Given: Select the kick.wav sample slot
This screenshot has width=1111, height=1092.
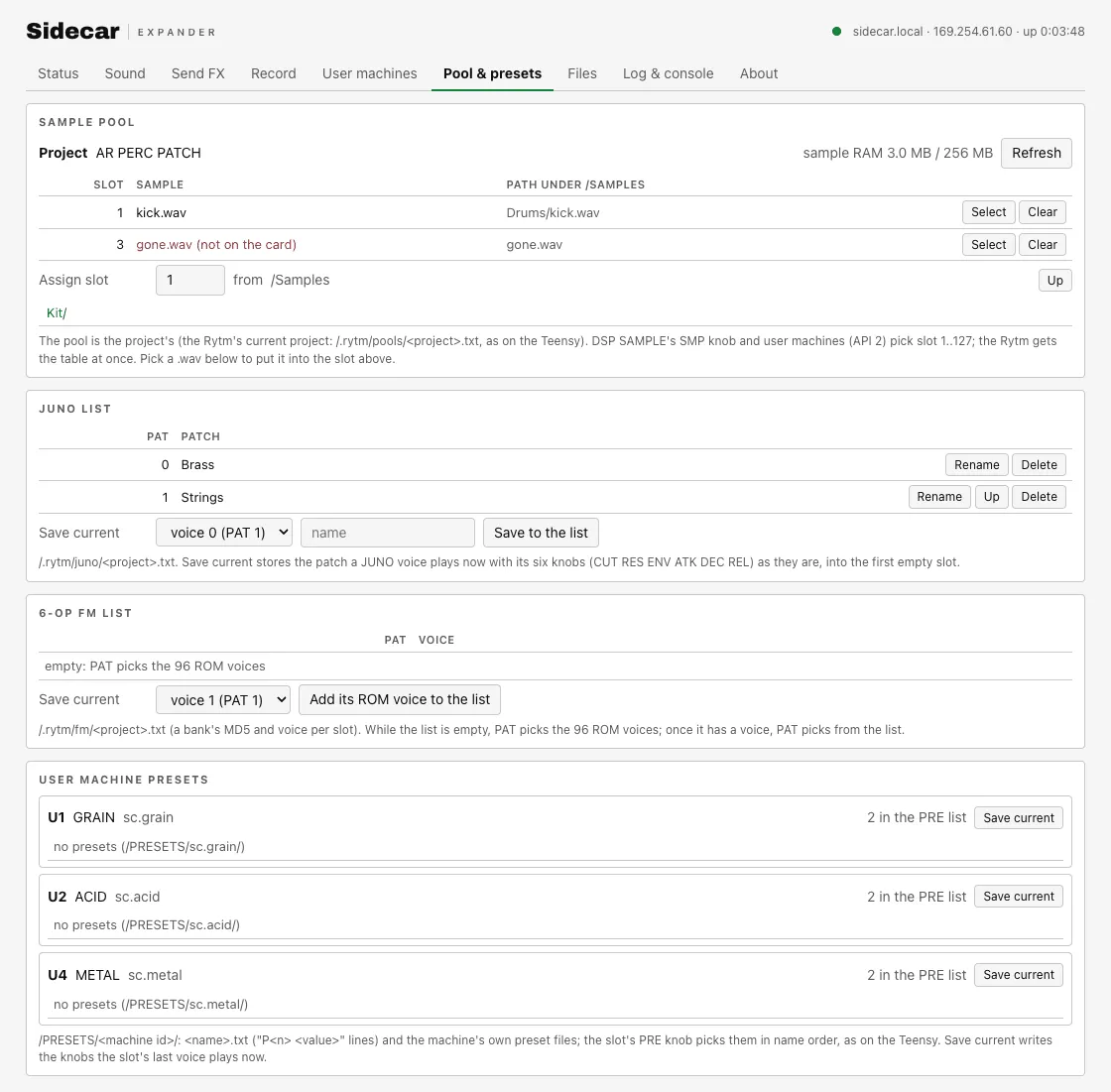Looking at the screenshot, I should 988,212.
